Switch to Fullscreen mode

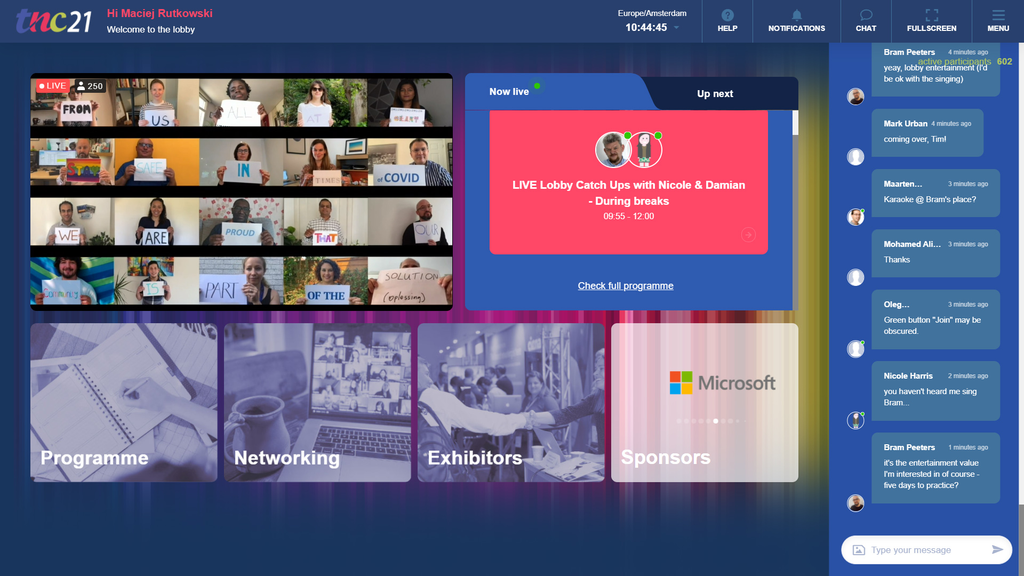point(931,15)
